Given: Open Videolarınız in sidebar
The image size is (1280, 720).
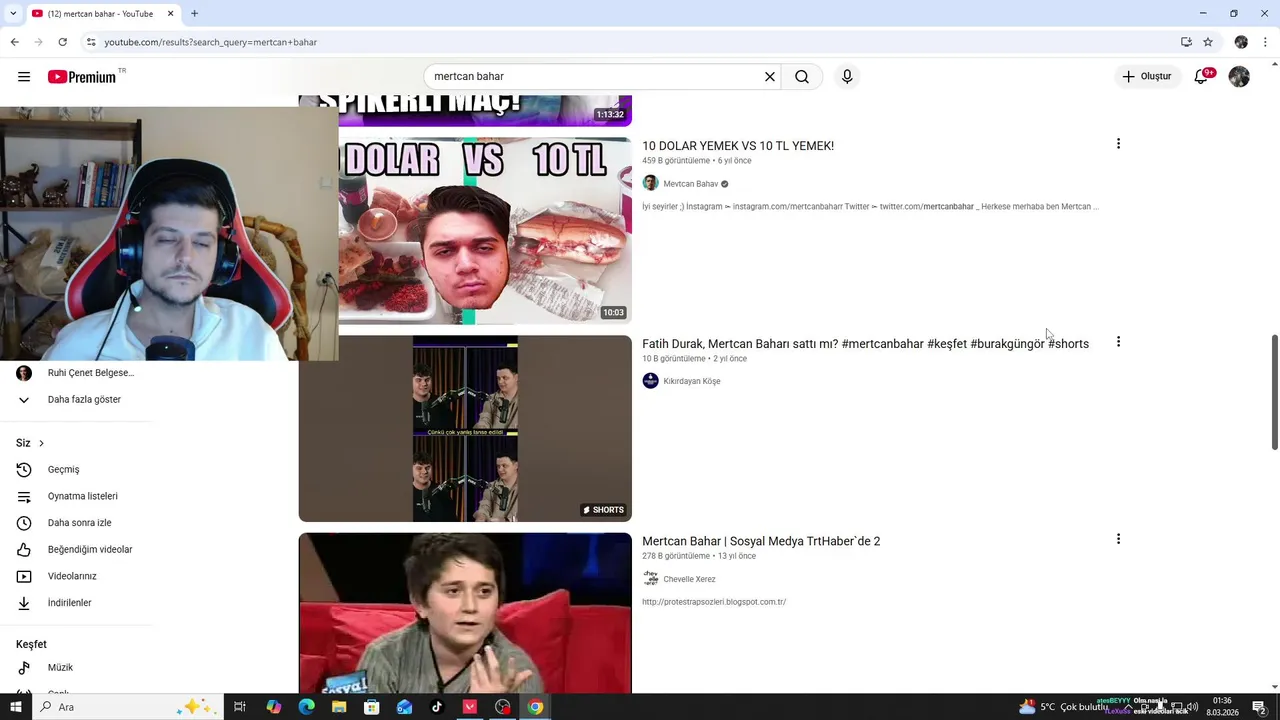Looking at the screenshot, I should click(x=76, y=576).
